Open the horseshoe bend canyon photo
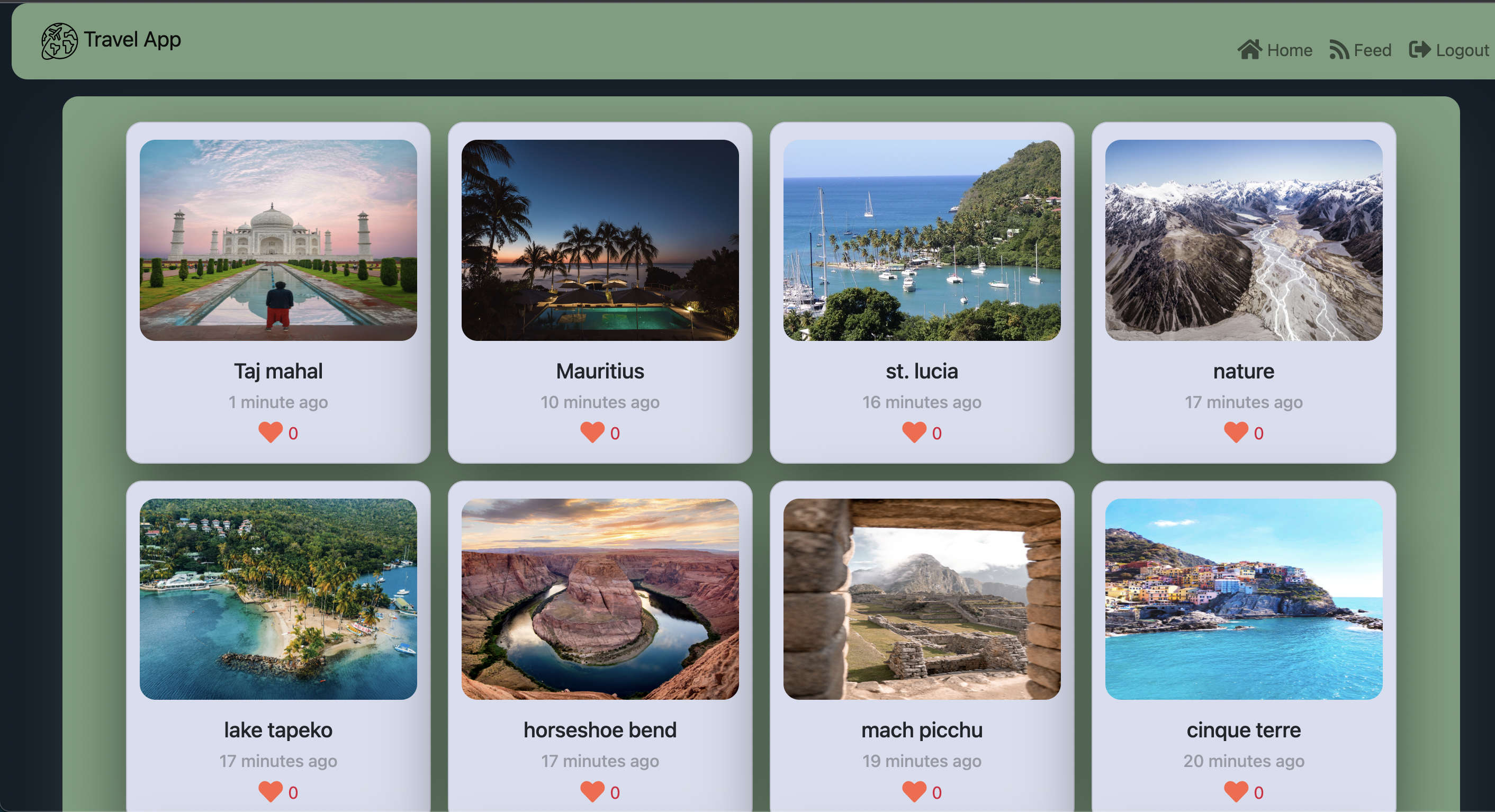This screenshot has height=812, width=1495. (600, 599)
